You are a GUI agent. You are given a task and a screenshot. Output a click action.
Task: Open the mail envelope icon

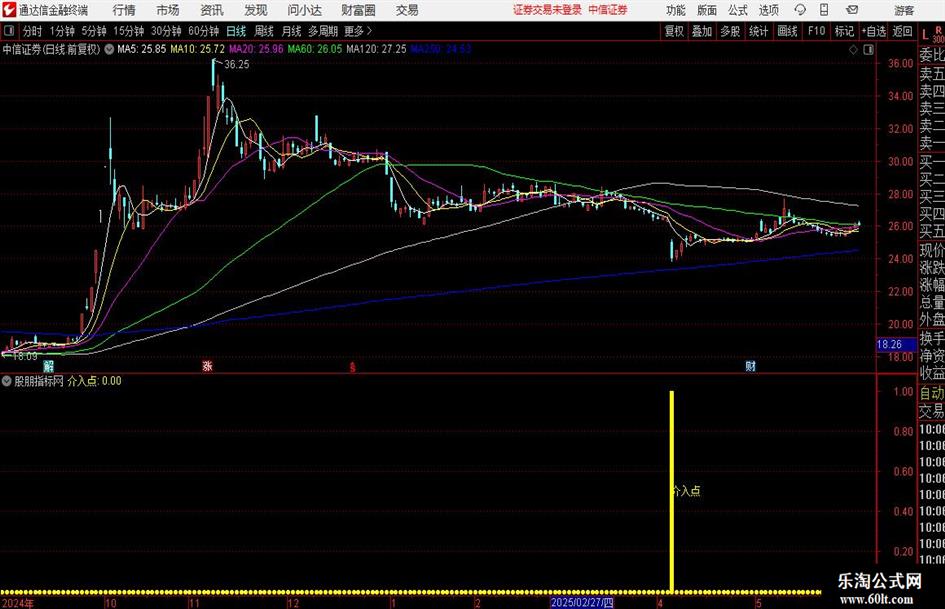click(852, 10)
